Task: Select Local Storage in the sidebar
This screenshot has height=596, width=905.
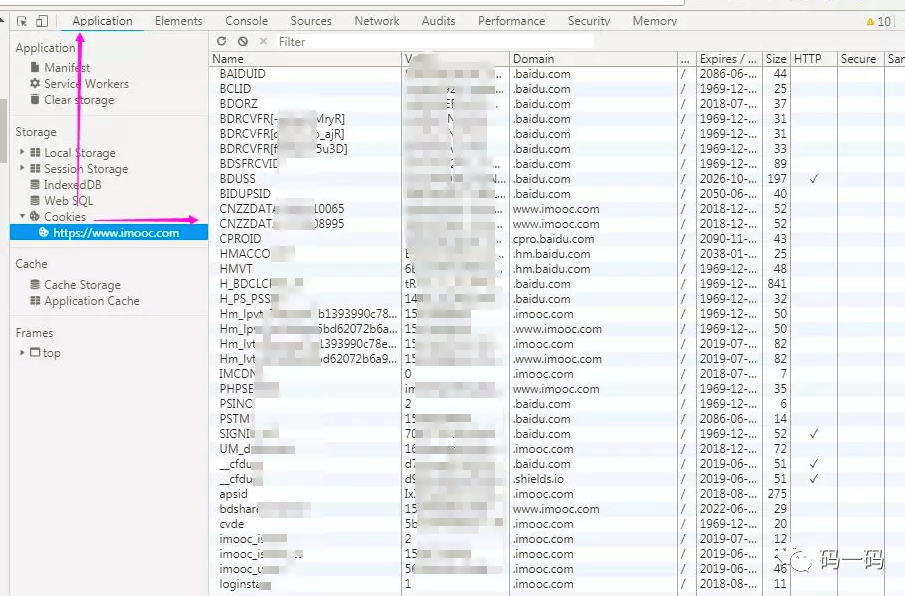Action: pyautogui.click(x=80, y=153)
